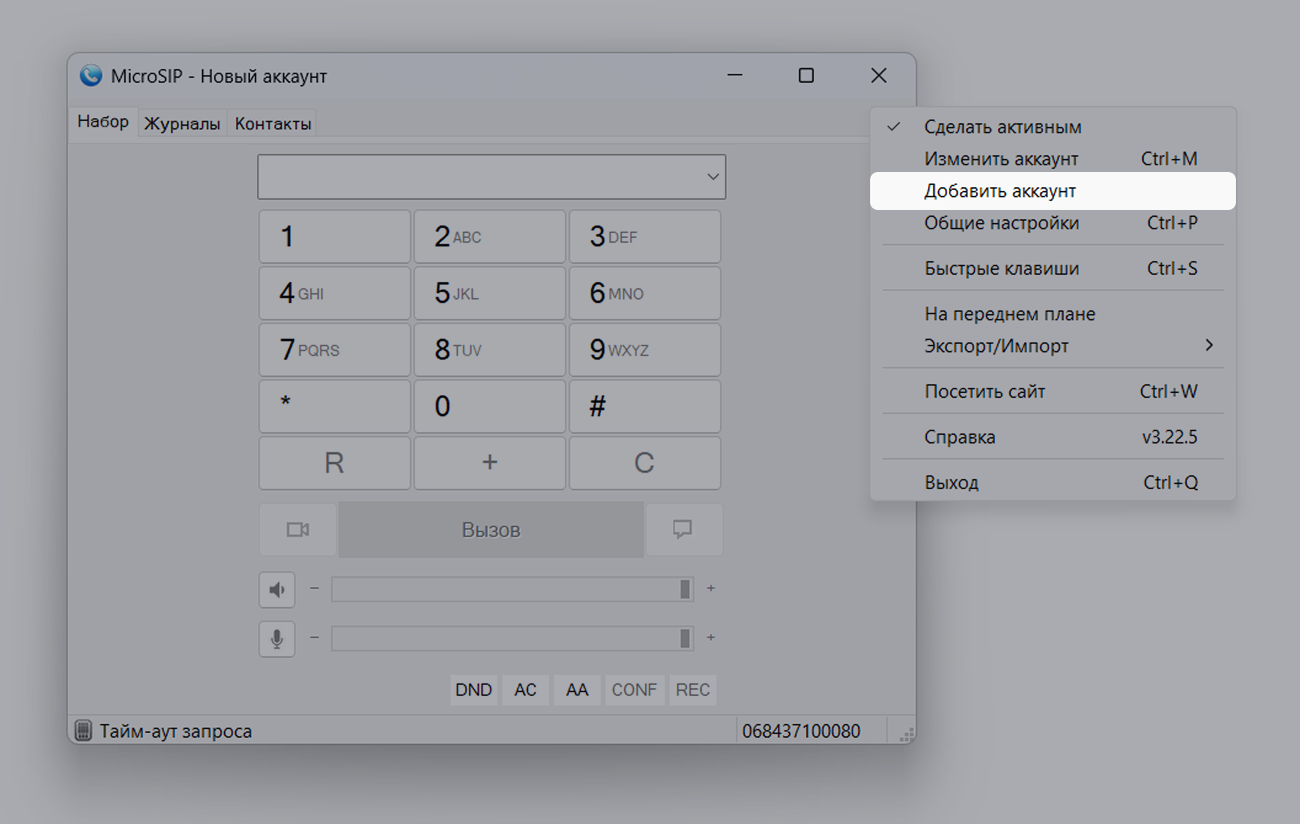Click account number 068437100080 in status bar

click(801, 731)
